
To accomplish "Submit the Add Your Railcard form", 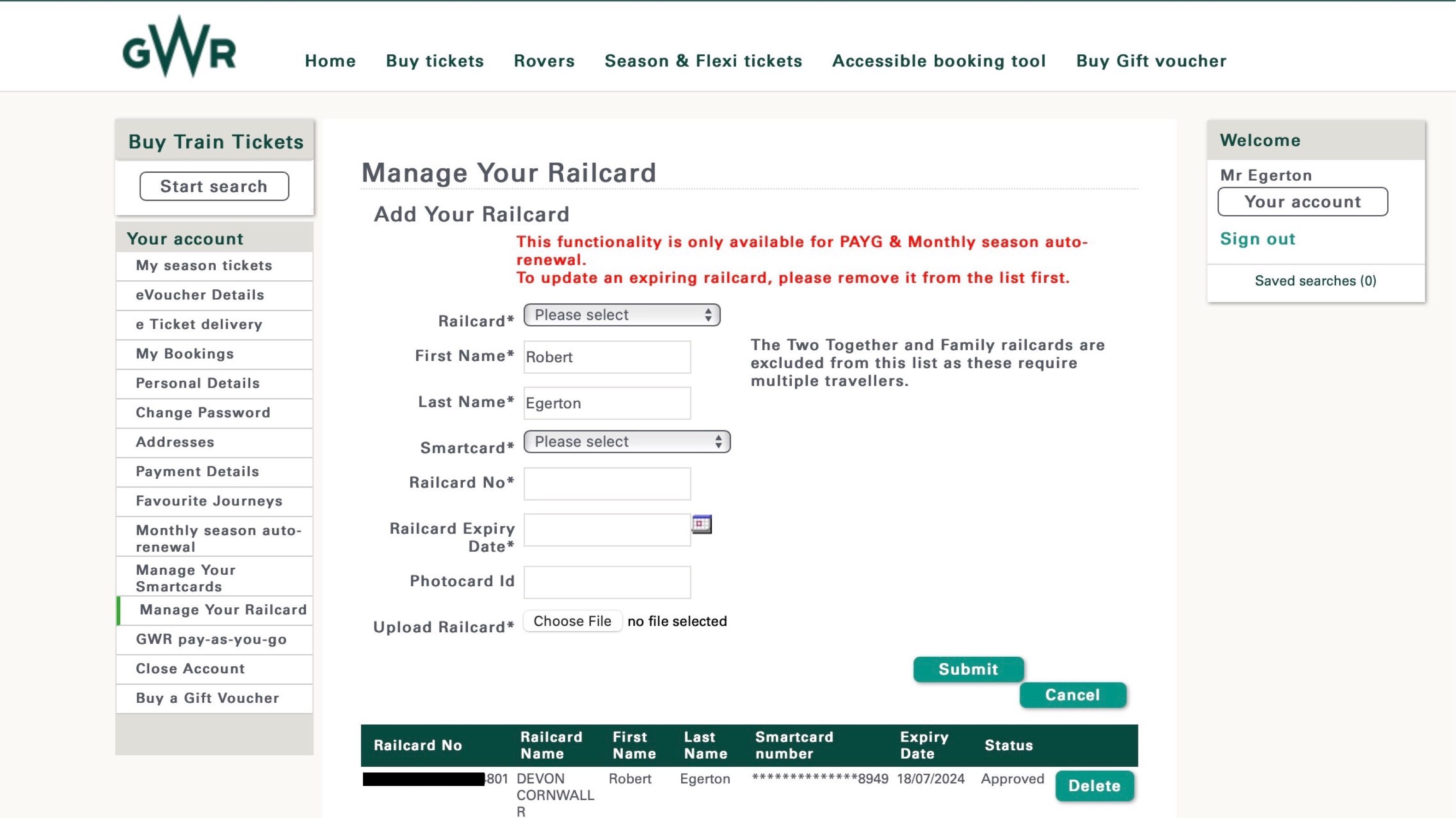I will tap(967, 669).
